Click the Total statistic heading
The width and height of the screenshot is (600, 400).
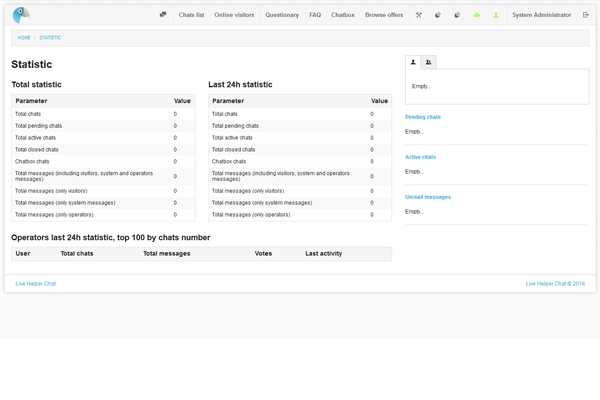pyautogui.click(x=36, y=85)
